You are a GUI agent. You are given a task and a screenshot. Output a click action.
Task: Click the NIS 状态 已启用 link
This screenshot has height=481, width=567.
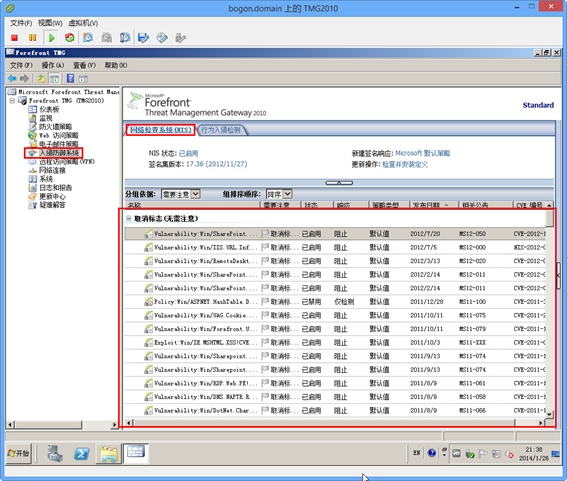[188, 153]
